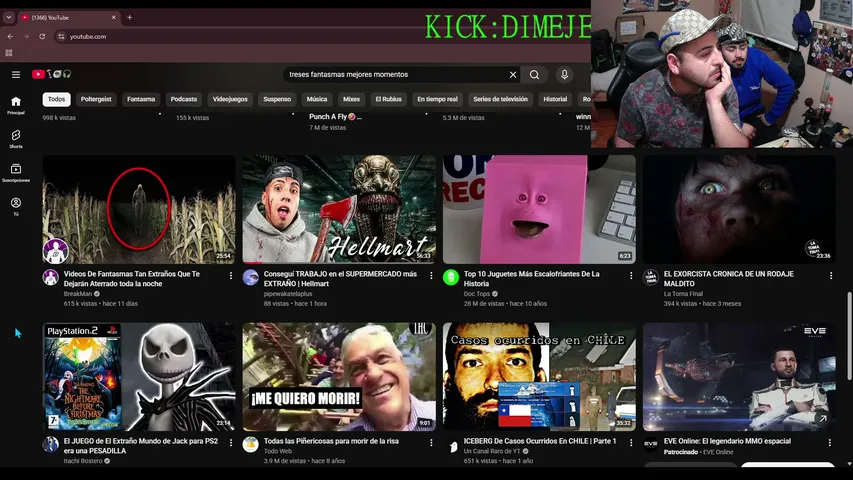Click La Toma Final channel avatar
The width and height of the screenshot is (853, 480).
[651, 278]
